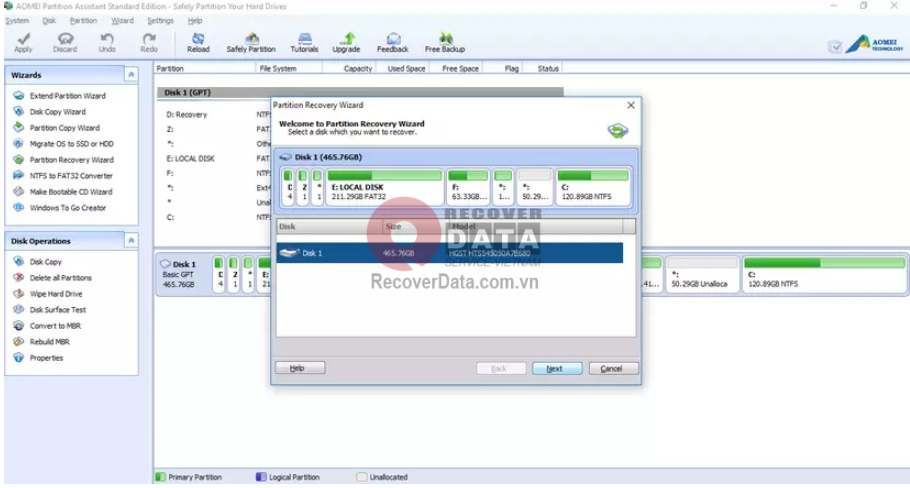Launch Make Bootable CD Wizard
Viewport: 910px width, 488px height.
click(x=71, y=191)
